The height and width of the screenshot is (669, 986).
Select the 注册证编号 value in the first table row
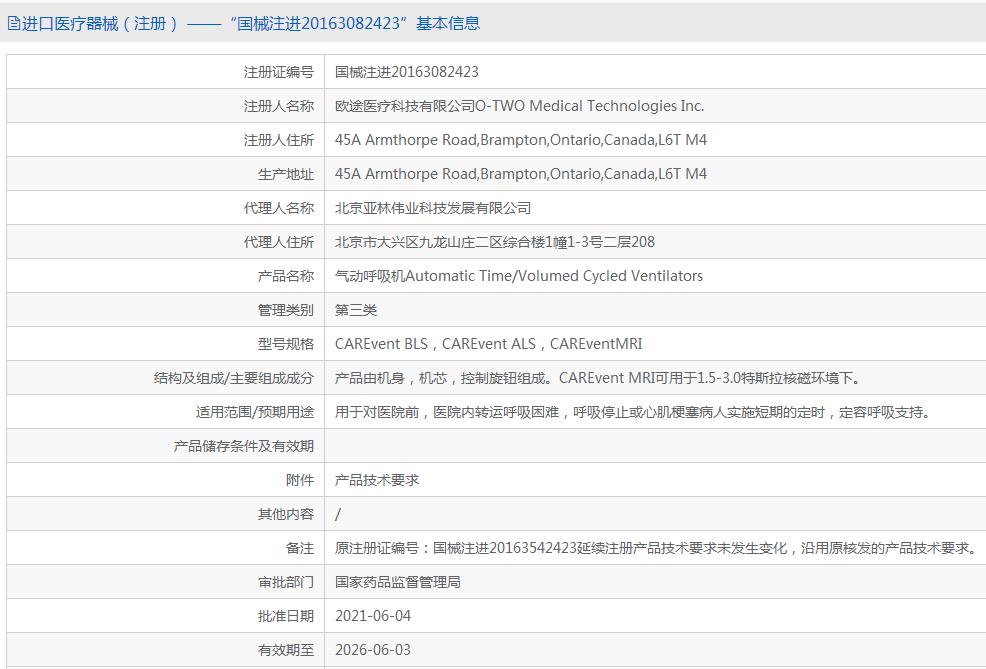pyautogui.click(x=406, y=72)
